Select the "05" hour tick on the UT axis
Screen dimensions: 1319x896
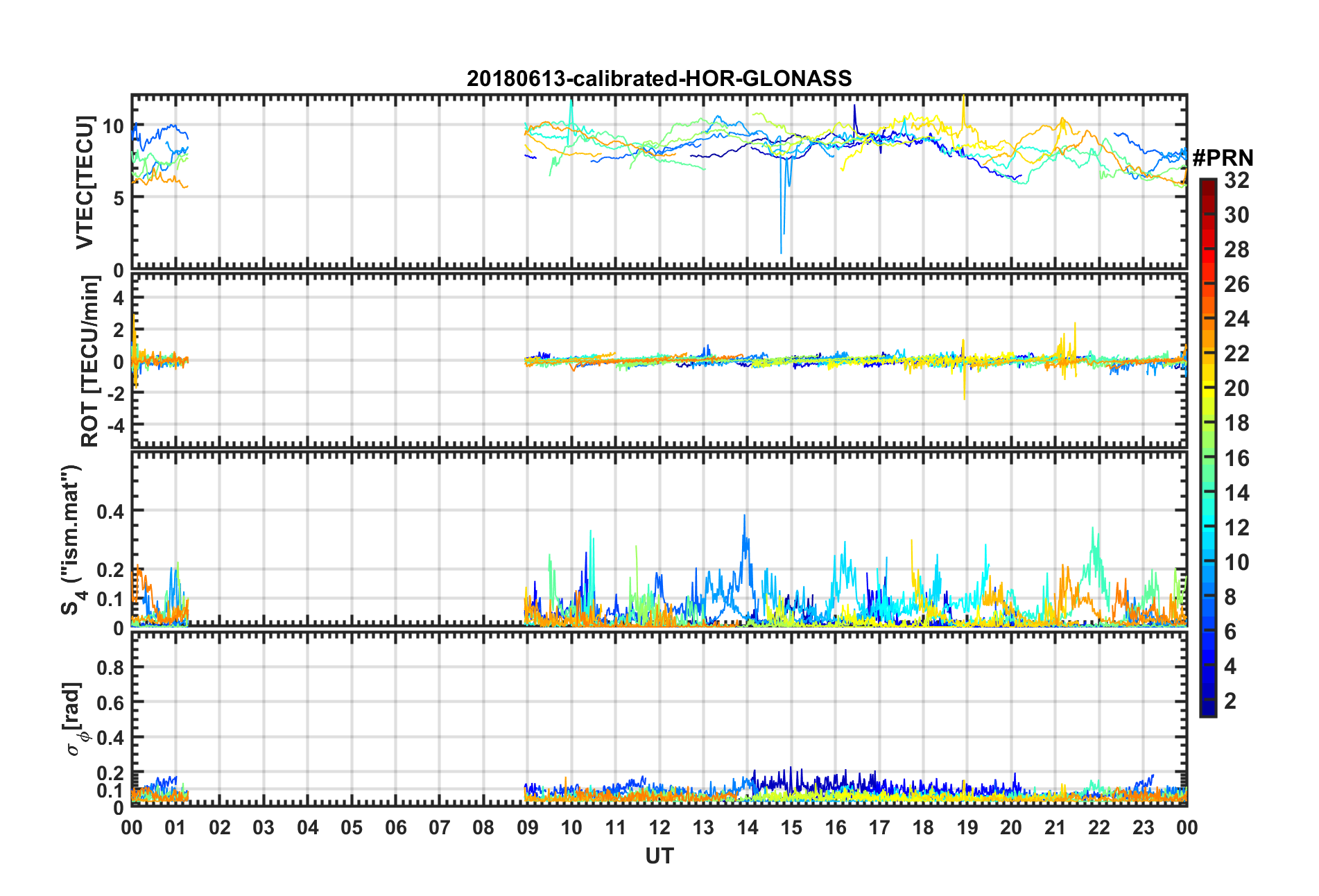point(352,827)
